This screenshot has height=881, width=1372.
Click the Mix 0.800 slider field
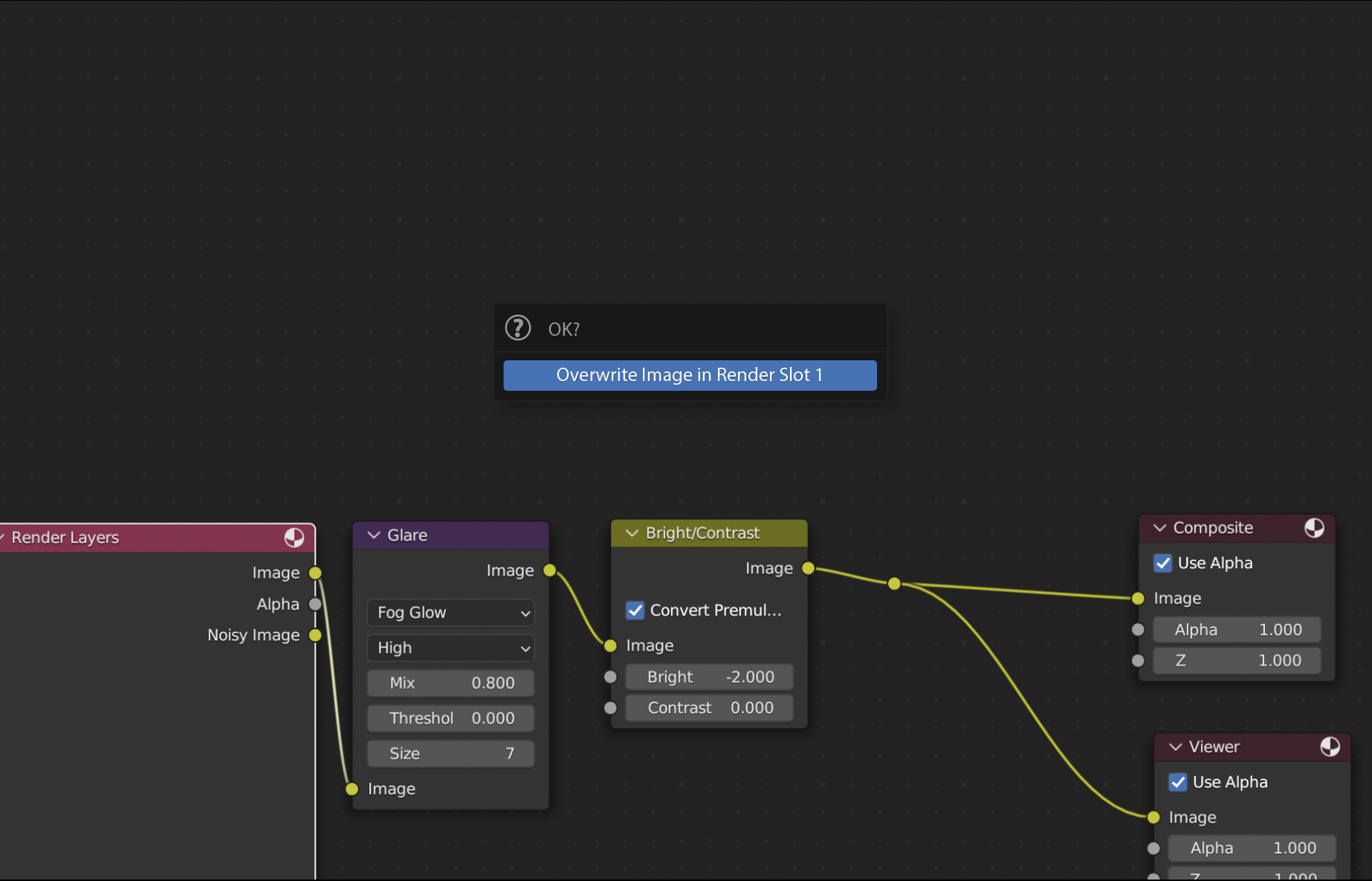point(450,683)
